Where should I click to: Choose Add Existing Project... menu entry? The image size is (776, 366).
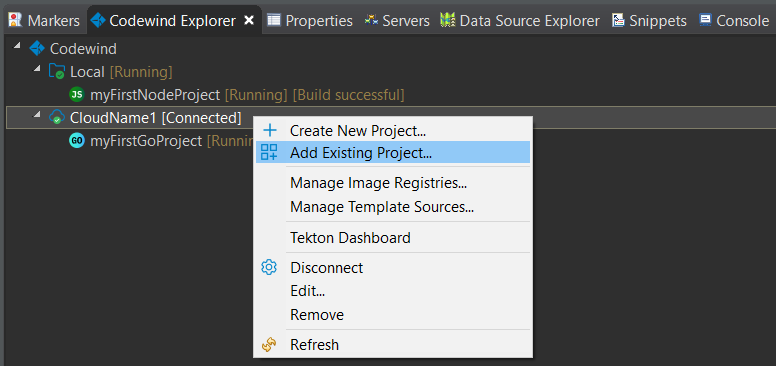(x=393, y=152)
